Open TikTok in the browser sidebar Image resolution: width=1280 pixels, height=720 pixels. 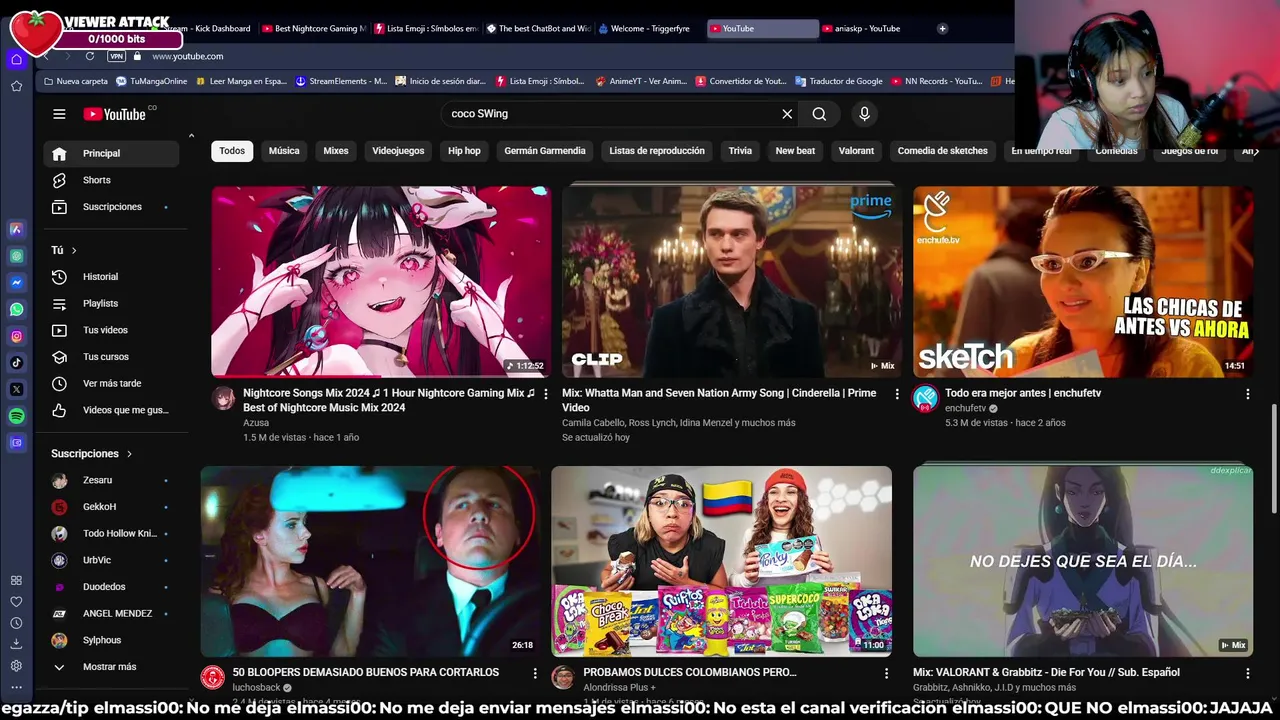(16, 363)
